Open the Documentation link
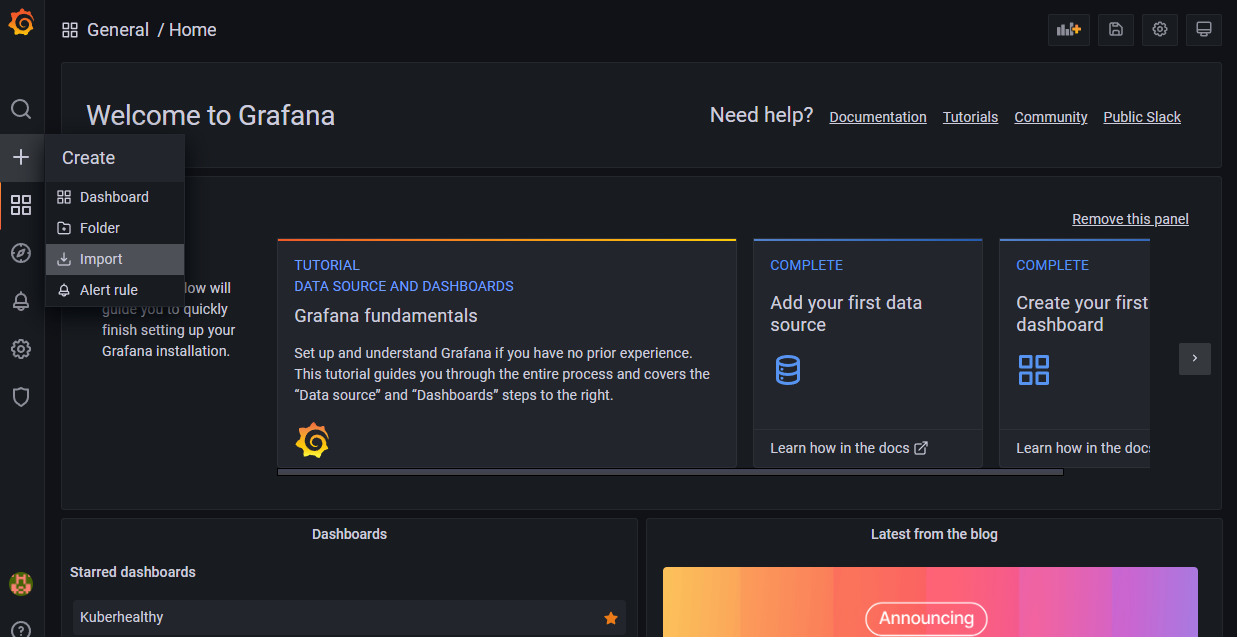The image size is (1237, 637). [x=878, y=117]
